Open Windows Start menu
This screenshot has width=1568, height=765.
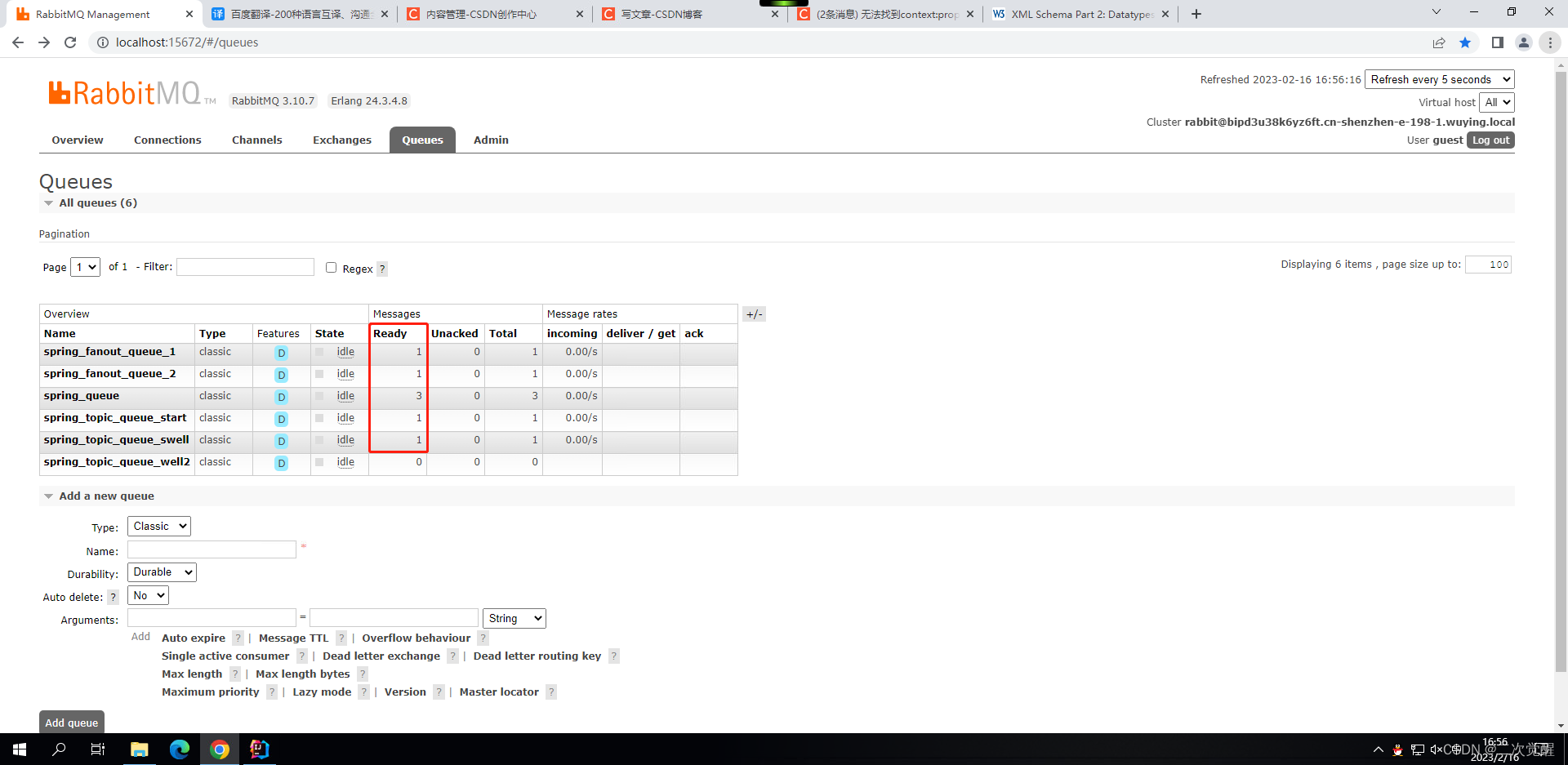(20, 749)
